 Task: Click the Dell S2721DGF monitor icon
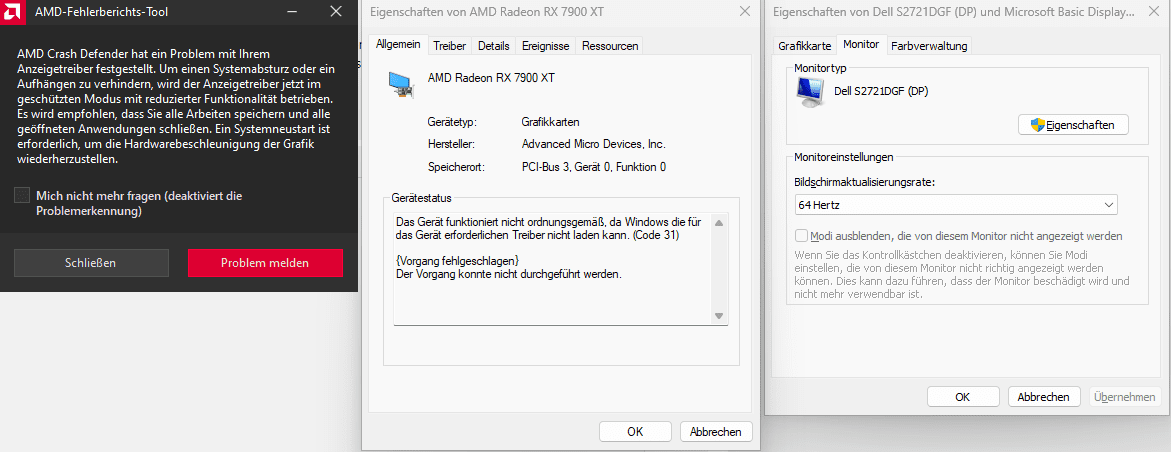click(x=809, y=93)
